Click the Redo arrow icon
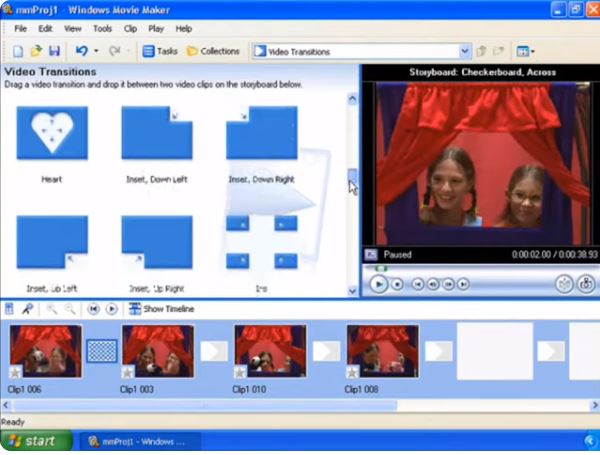 pos(114,51)
